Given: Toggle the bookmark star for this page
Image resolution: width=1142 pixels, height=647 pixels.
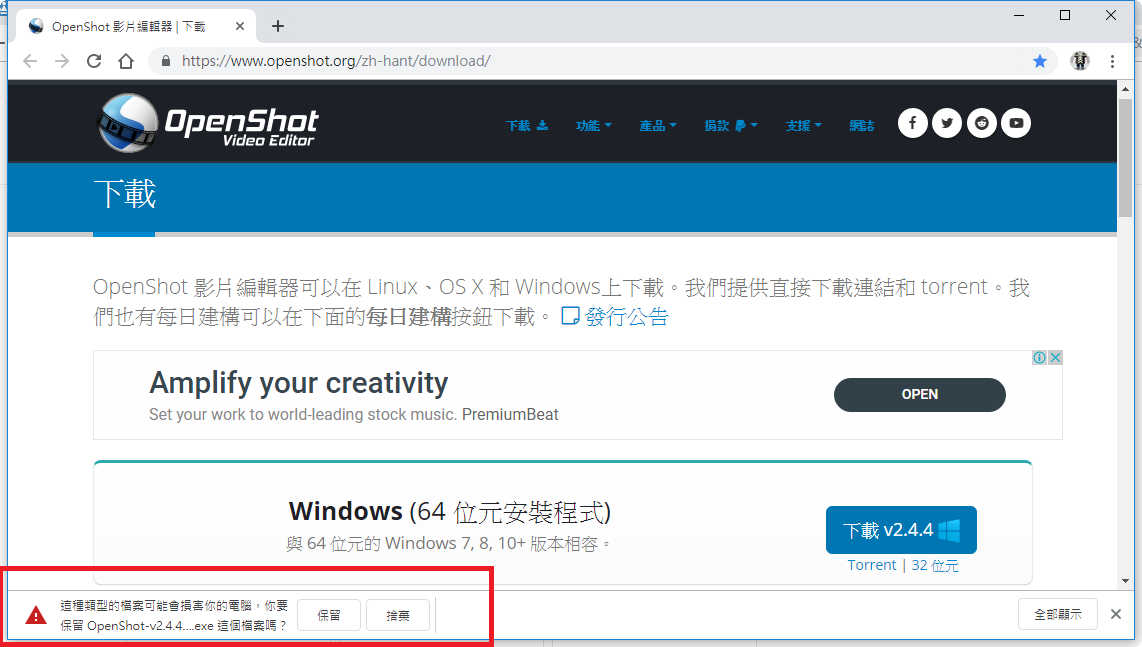Looking at the screenshot, I should coord(1040,61).
